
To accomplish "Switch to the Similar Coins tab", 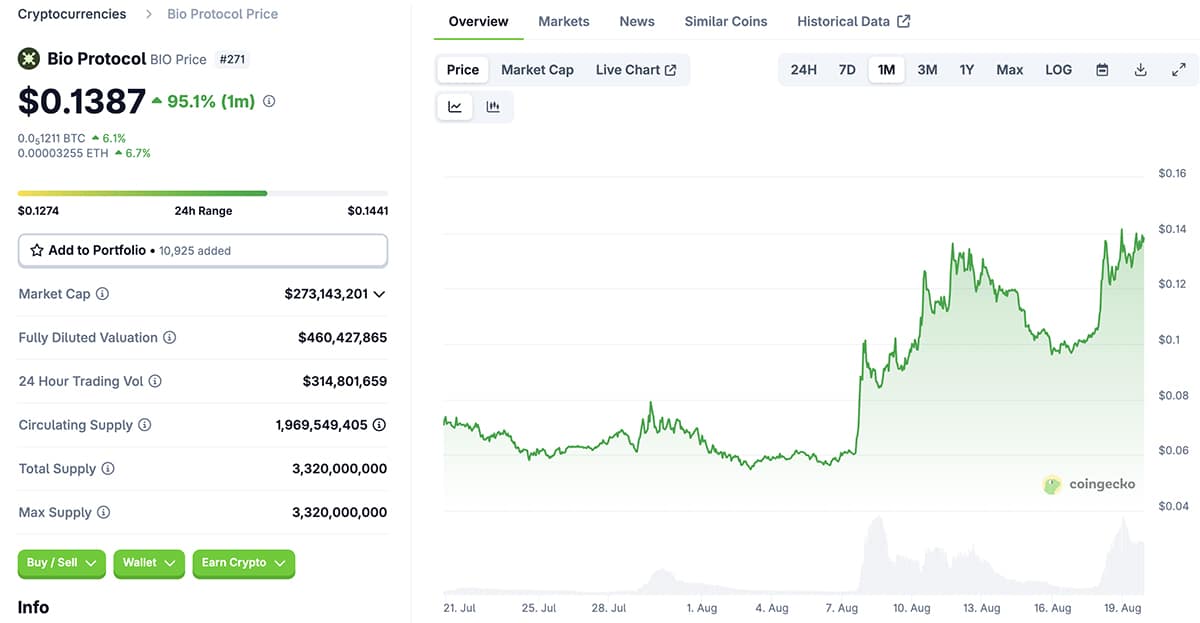I will coord(726,21).
